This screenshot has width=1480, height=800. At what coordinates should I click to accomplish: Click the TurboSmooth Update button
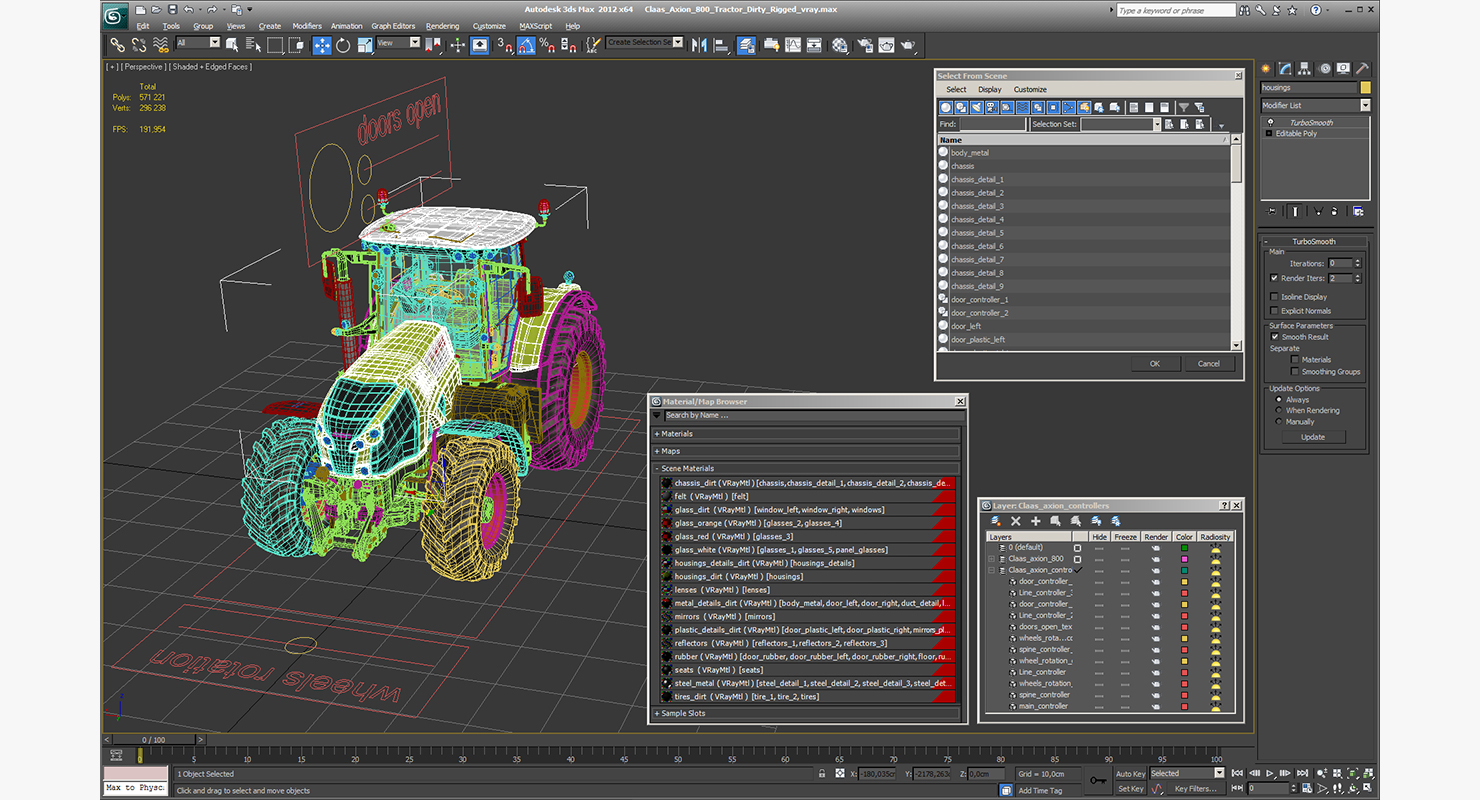pyautogui.click(x=1313, y=437)
